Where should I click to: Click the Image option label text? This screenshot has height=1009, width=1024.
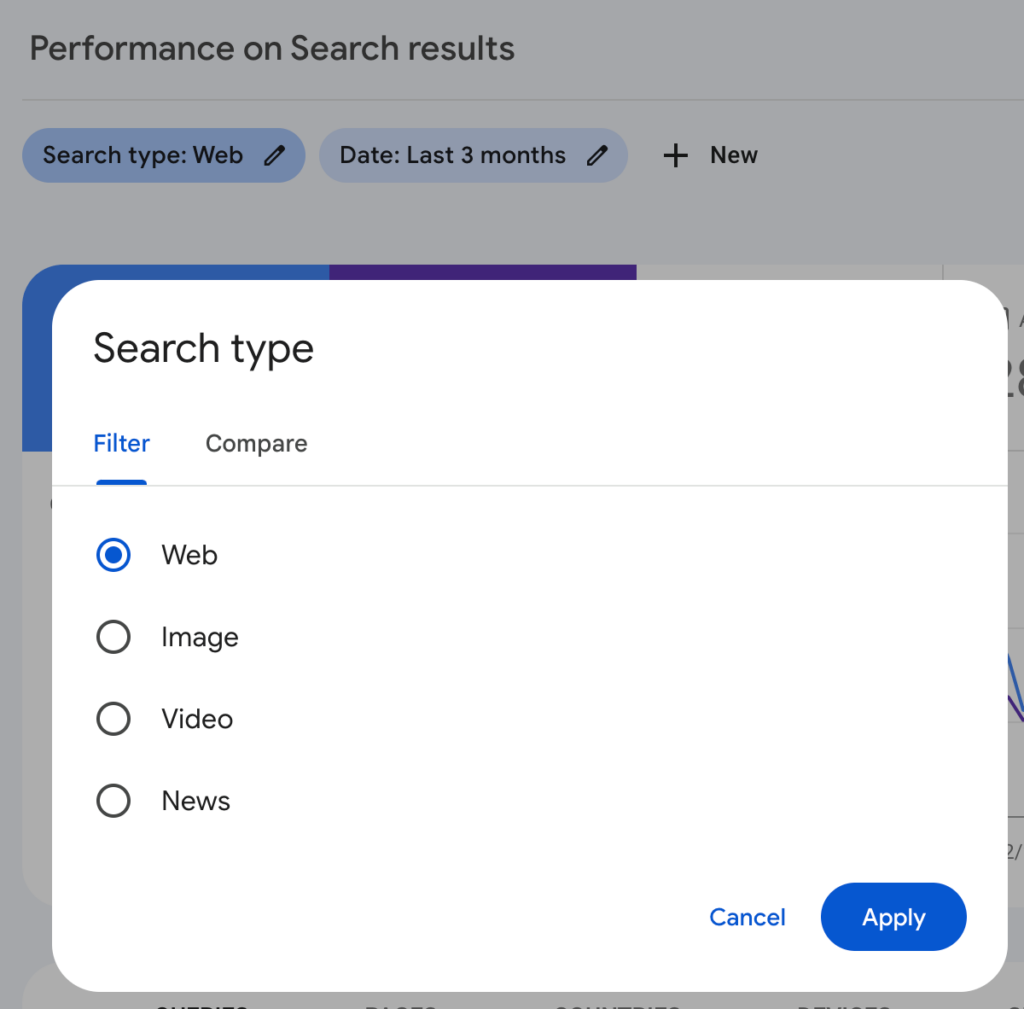pos(200,637)
